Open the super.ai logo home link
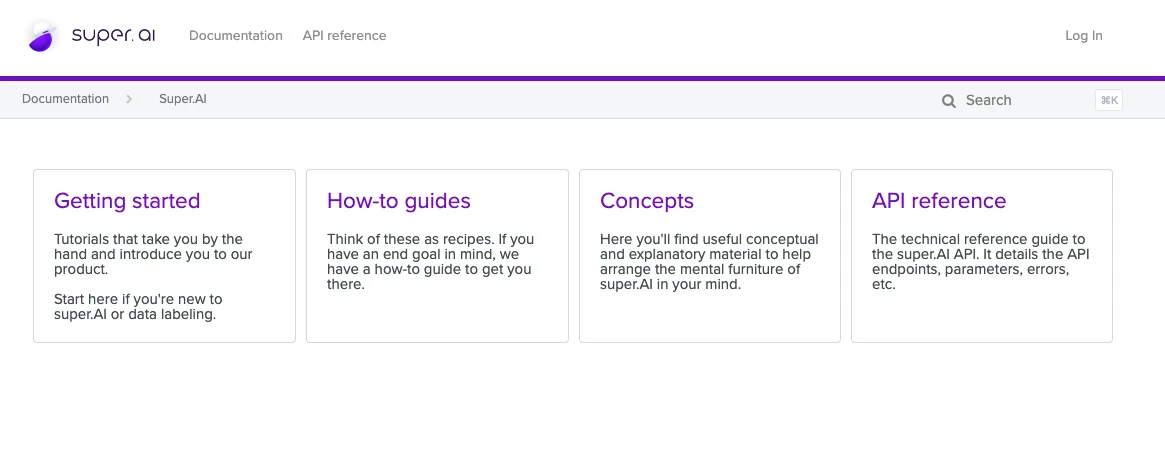1165x465 pixels. (91, 36)
